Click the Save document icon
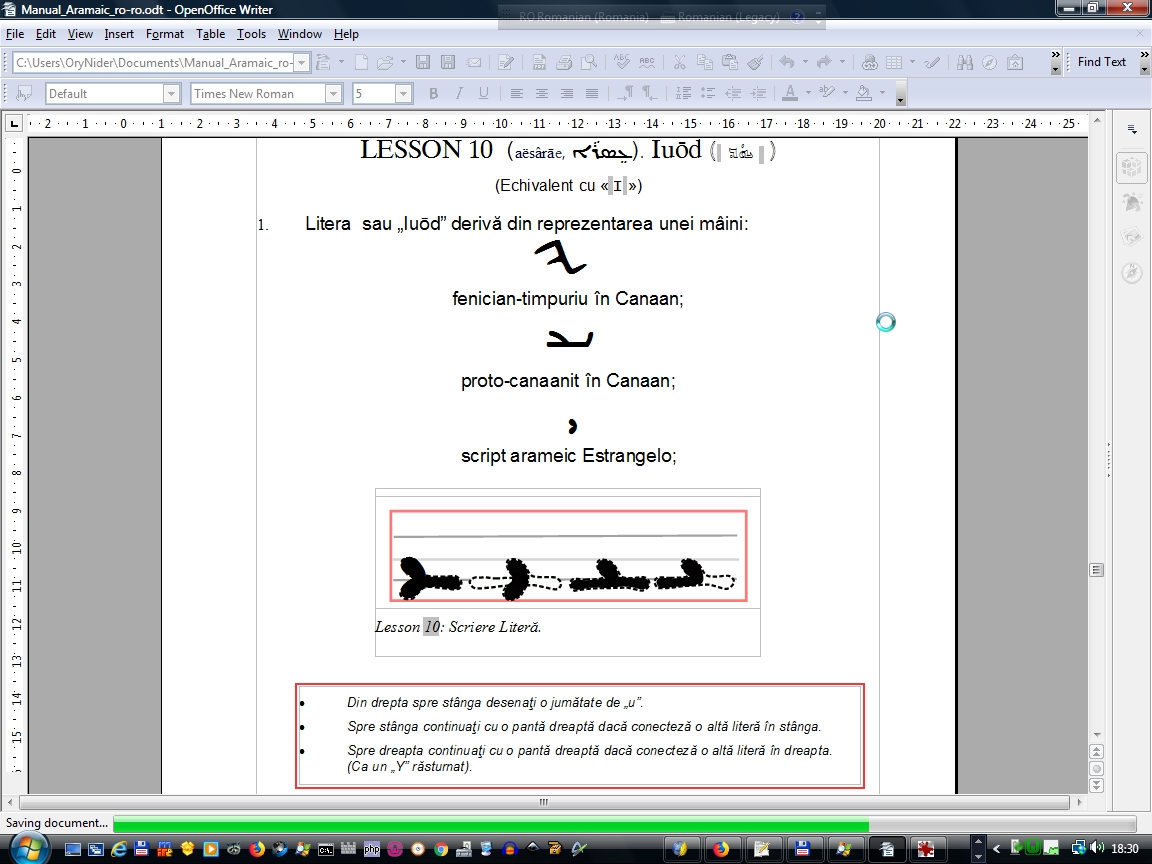Viewport: 1152px width, 864px height. pos(423,62)
